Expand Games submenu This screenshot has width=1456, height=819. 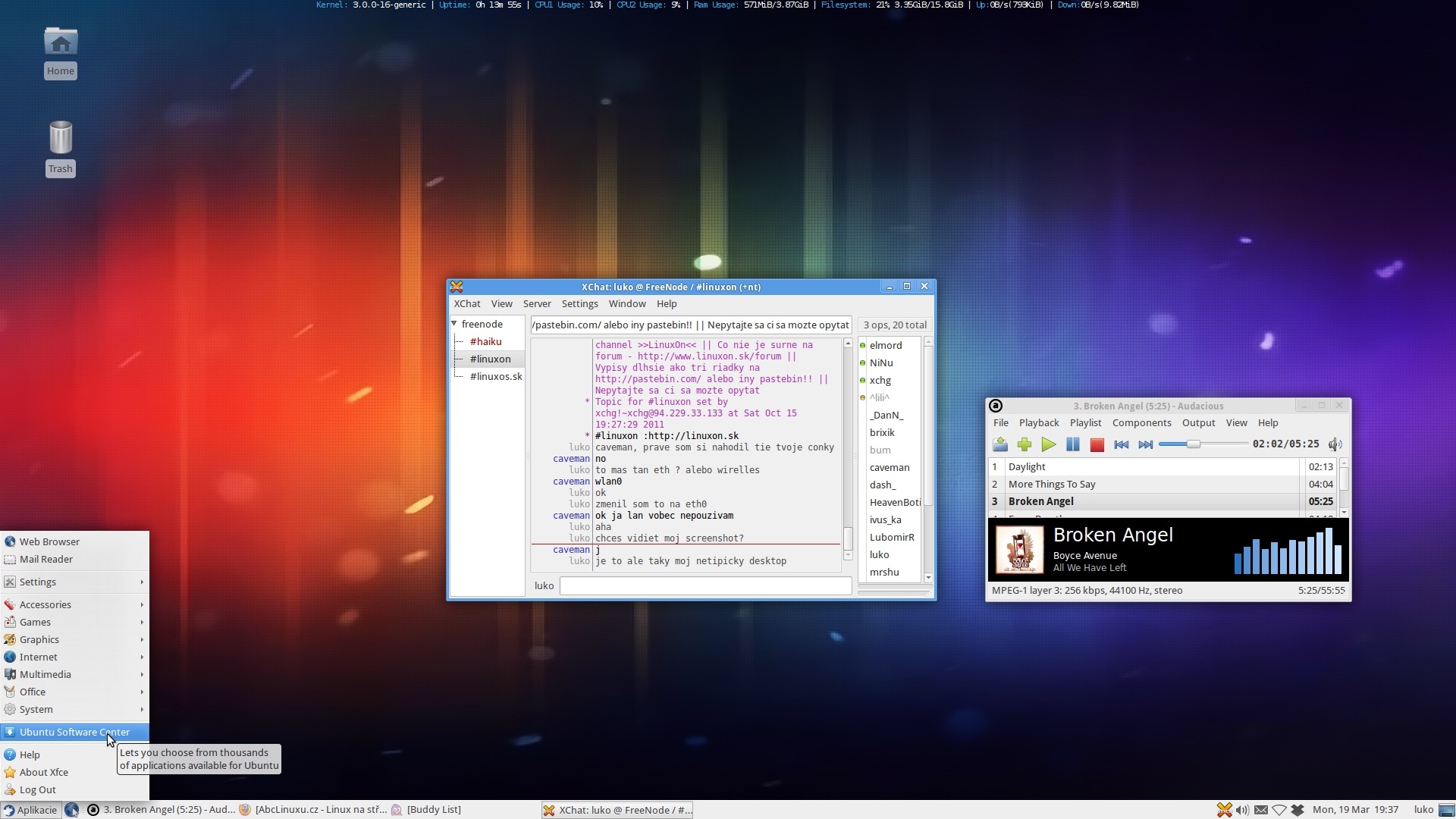(x=74, y=623)
